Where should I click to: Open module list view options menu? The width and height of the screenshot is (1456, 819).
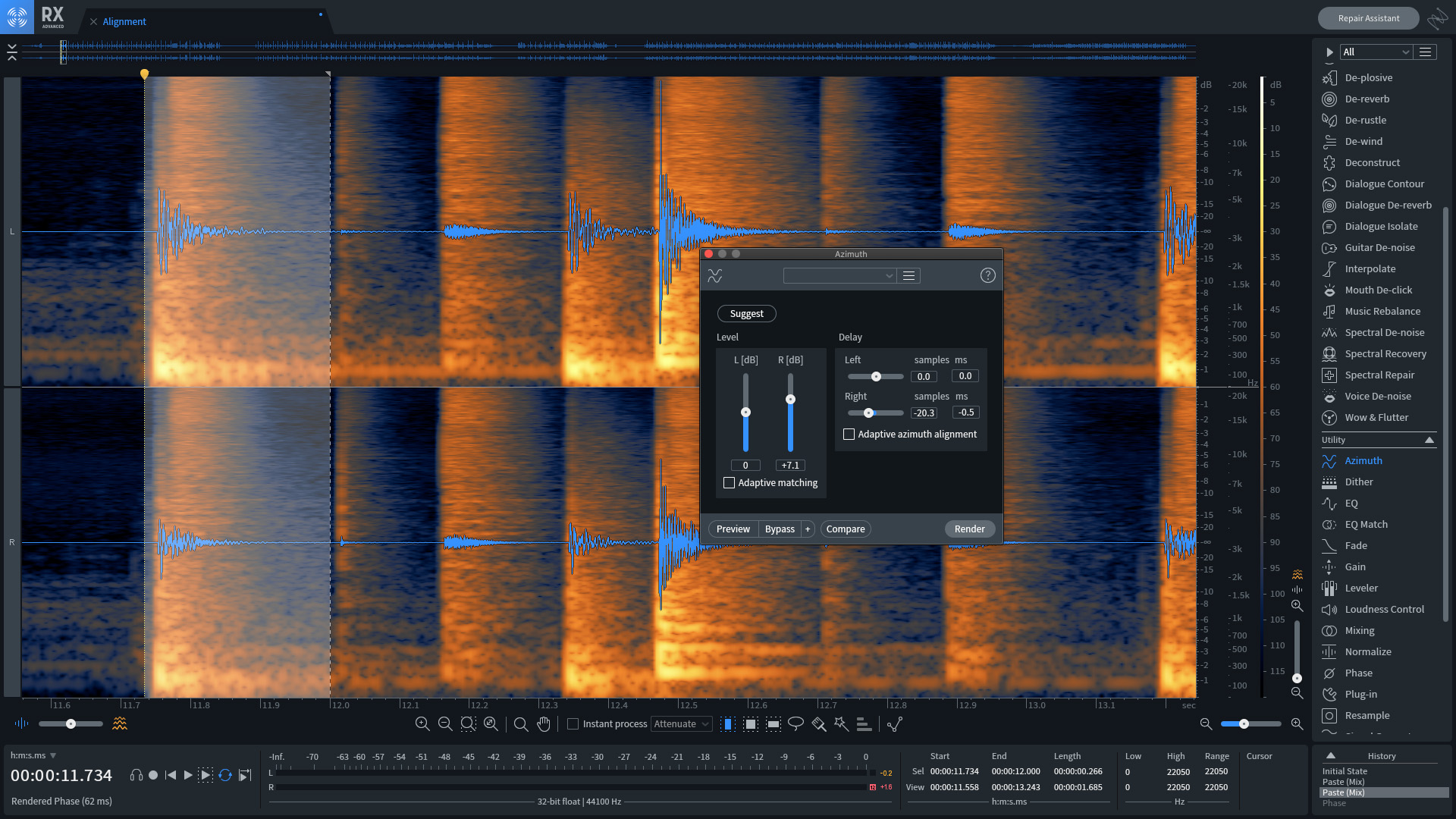(x=1425, y=52)
